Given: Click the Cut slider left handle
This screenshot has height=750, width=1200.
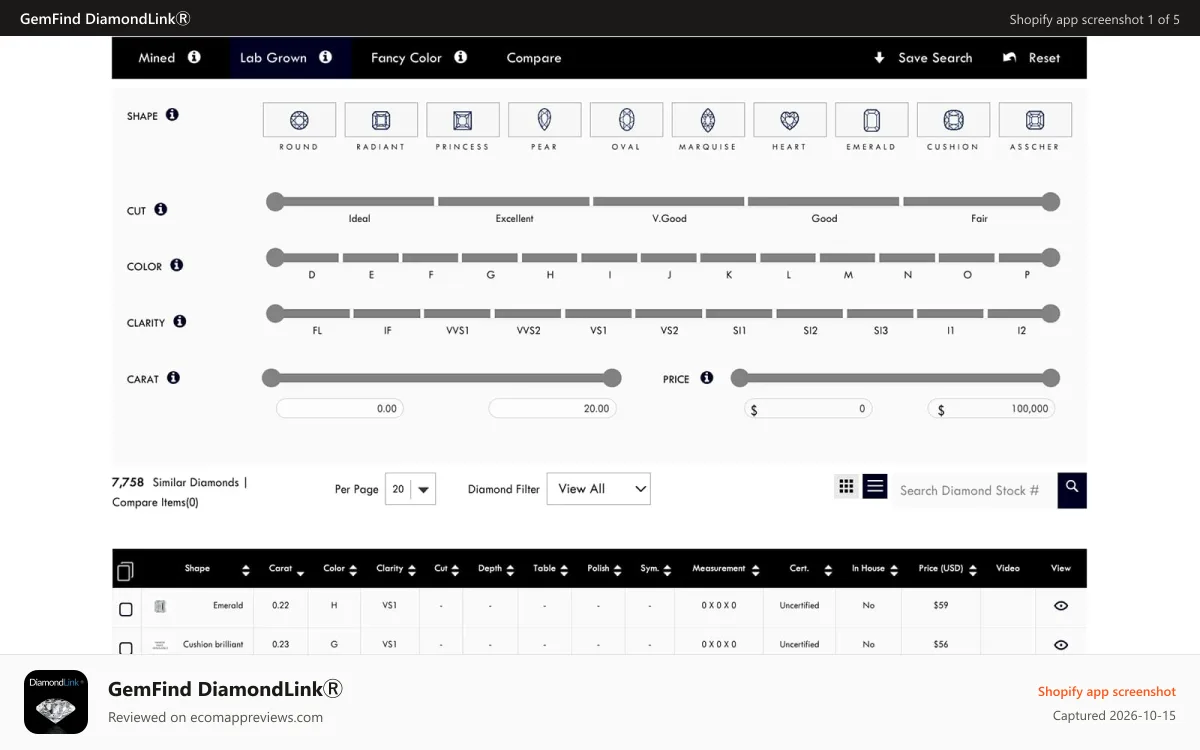Looking at the screenshot, I should pos(275,202).
